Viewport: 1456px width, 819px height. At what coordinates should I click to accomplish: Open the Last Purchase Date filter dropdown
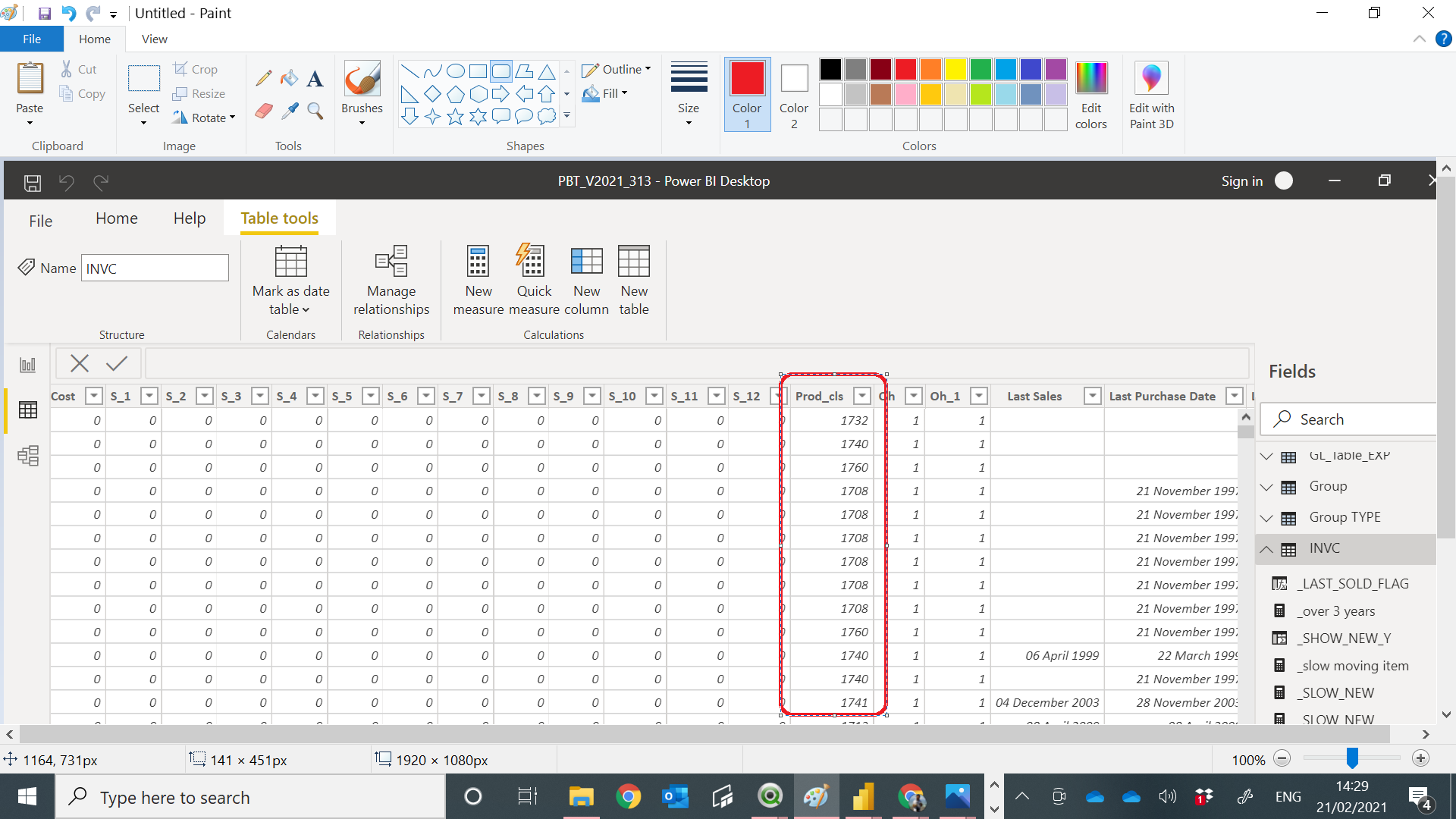tap(1235, 396)
